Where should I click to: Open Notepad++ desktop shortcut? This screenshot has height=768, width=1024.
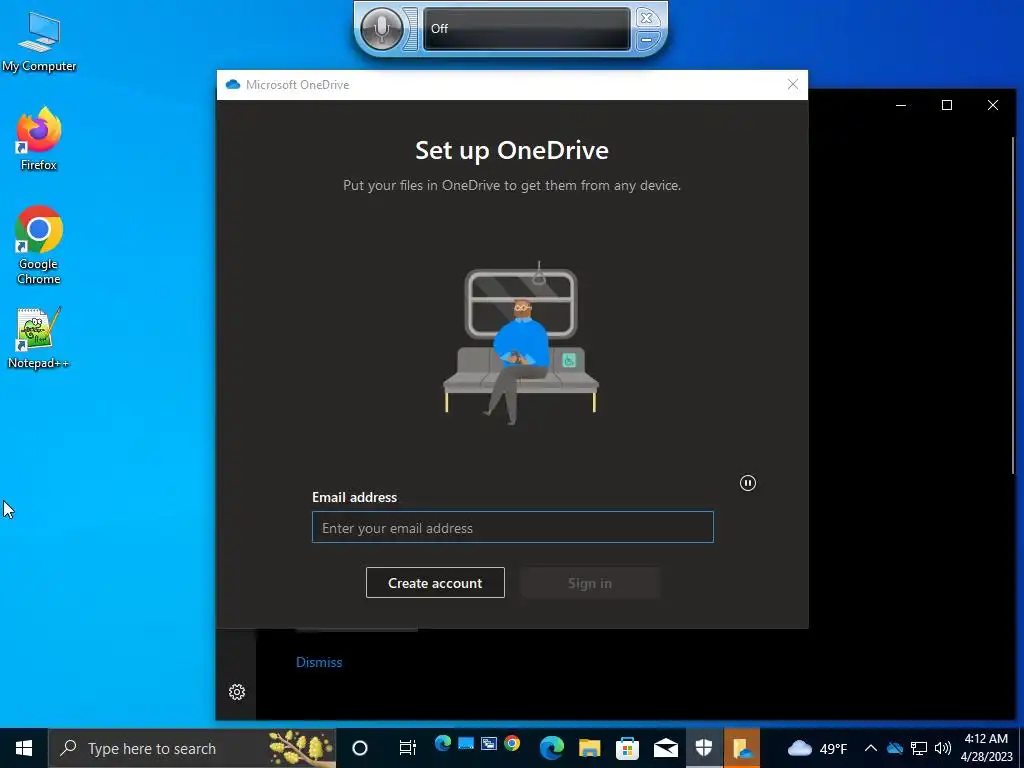click(38, 338)
